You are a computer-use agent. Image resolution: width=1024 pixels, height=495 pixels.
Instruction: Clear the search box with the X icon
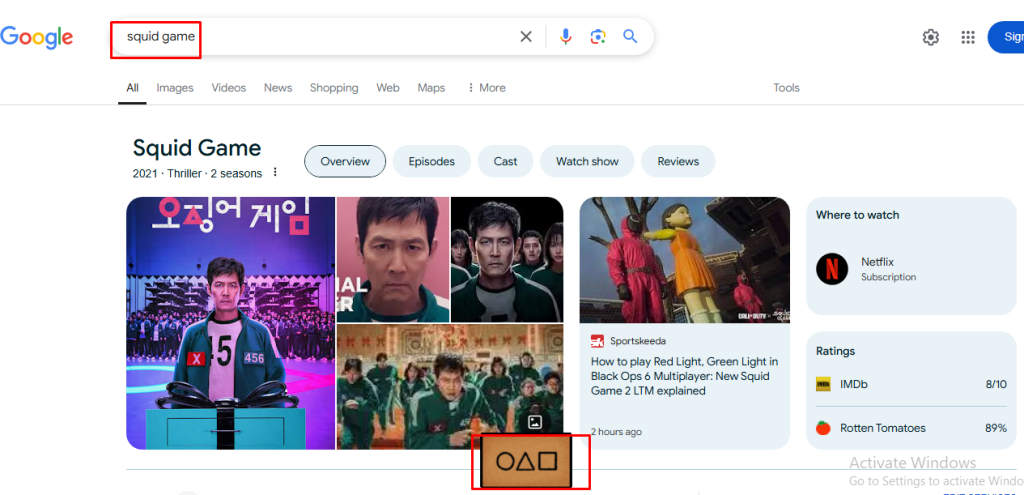(526, 37)
